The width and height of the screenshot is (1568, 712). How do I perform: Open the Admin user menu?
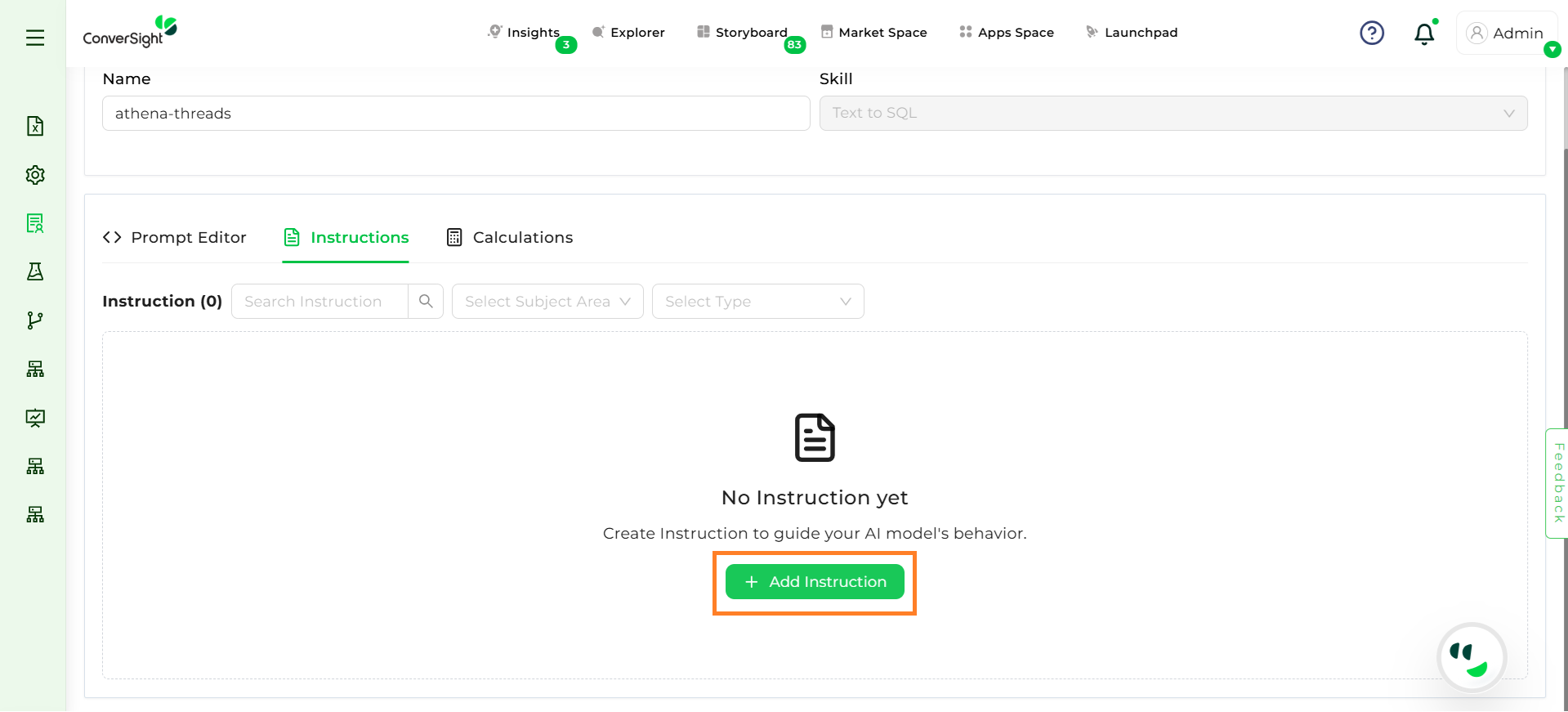click(x=1506, y=34)
